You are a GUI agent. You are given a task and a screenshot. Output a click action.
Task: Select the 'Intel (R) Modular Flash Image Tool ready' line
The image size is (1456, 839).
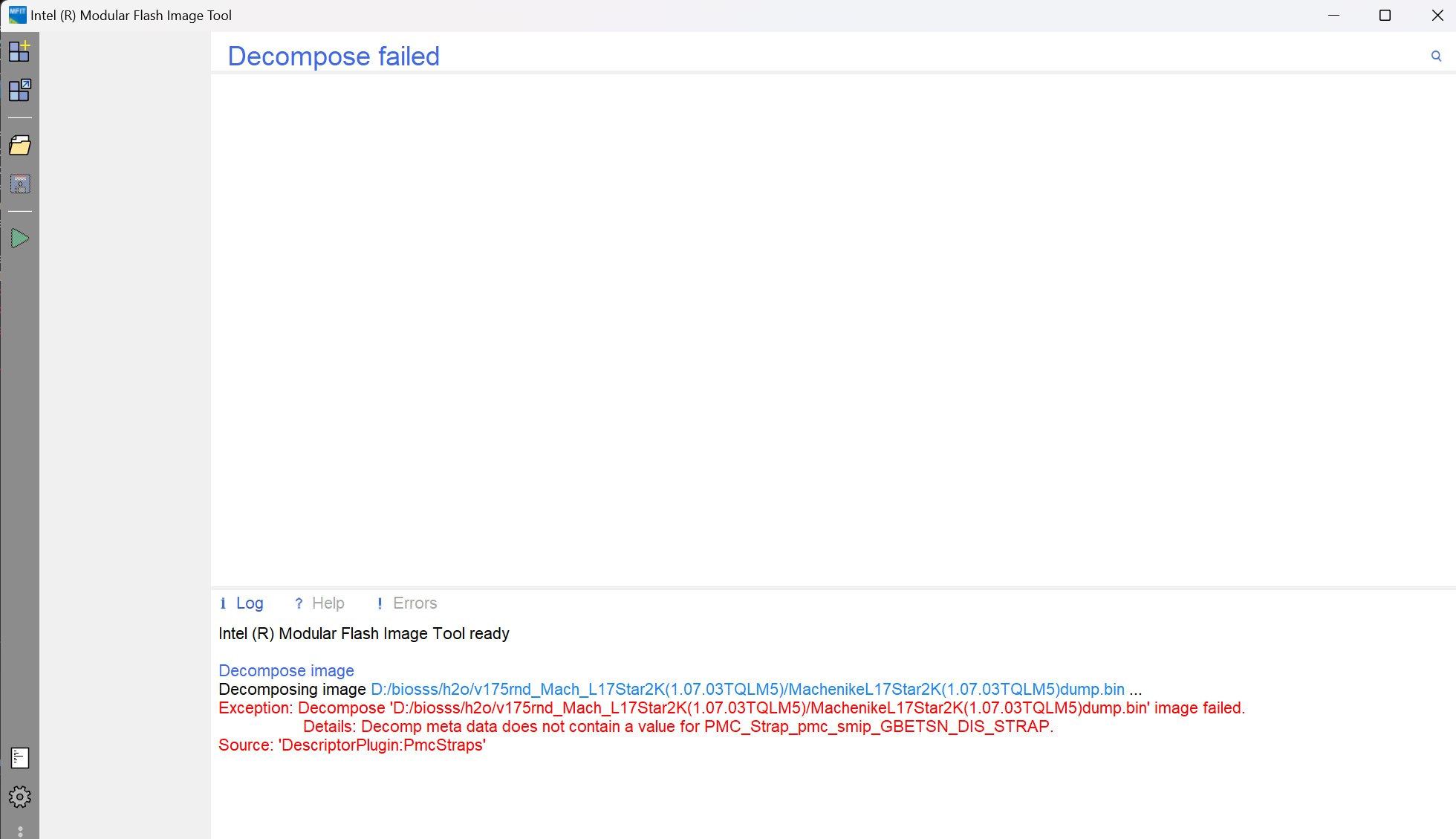[364, 634]
